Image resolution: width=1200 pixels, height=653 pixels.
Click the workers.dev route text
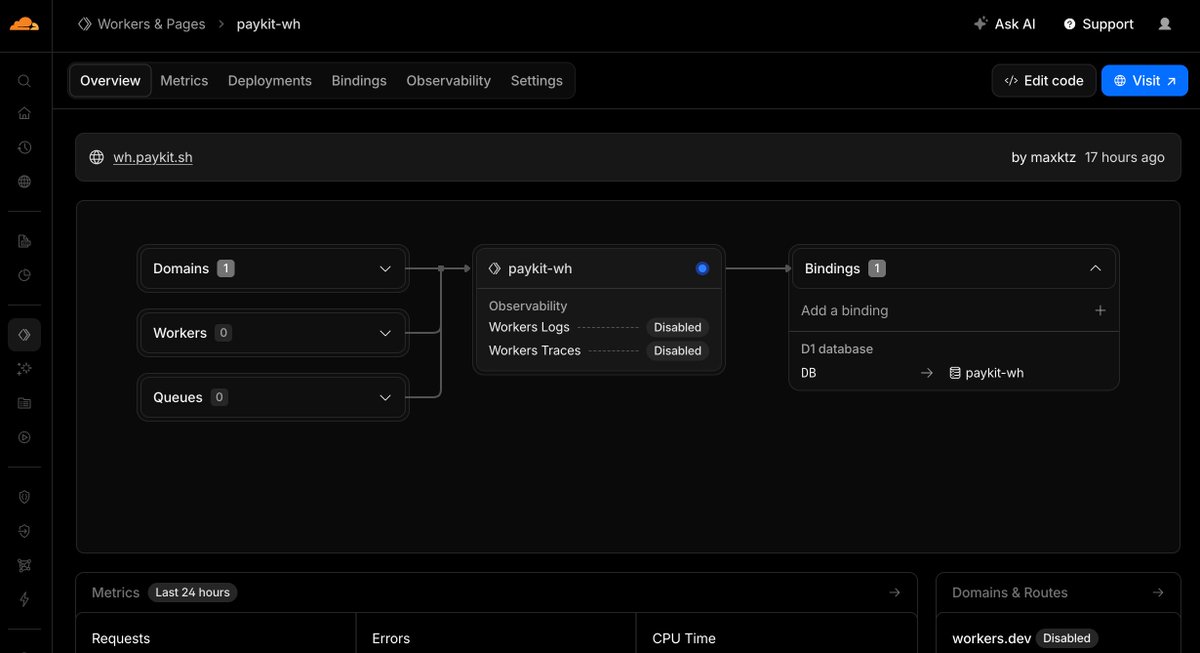pos(992,638)
